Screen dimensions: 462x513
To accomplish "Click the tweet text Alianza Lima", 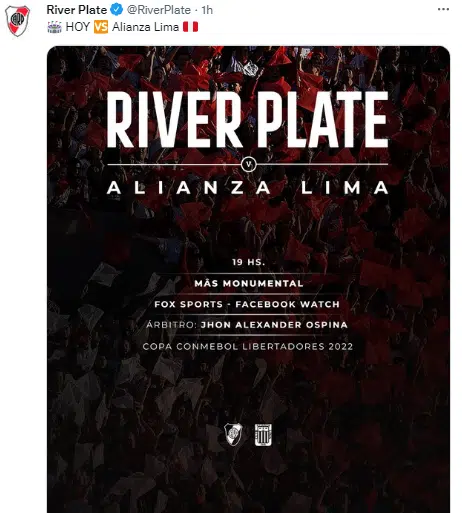I will (x=145, y=27).
